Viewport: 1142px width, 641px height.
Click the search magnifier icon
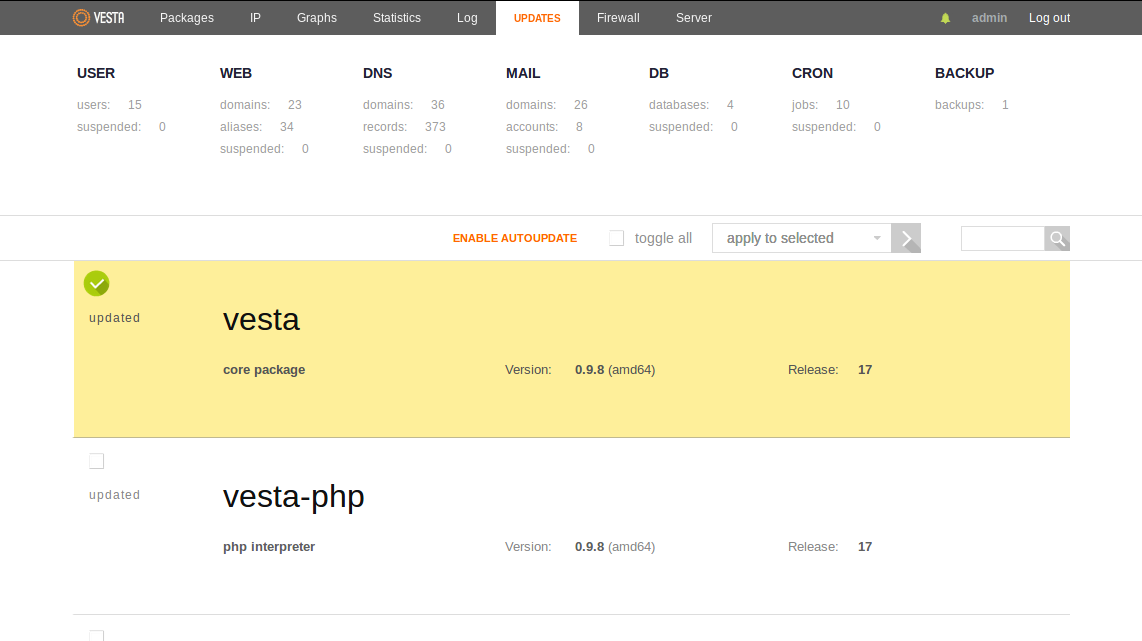[x=1057, y=238]
